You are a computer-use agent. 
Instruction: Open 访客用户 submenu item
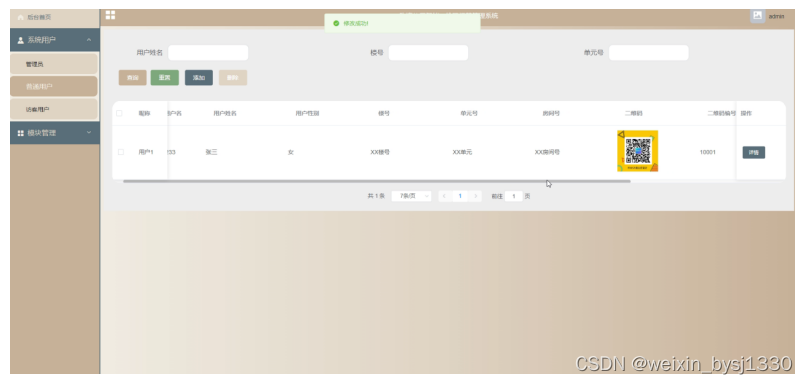[x=54, y=109]
